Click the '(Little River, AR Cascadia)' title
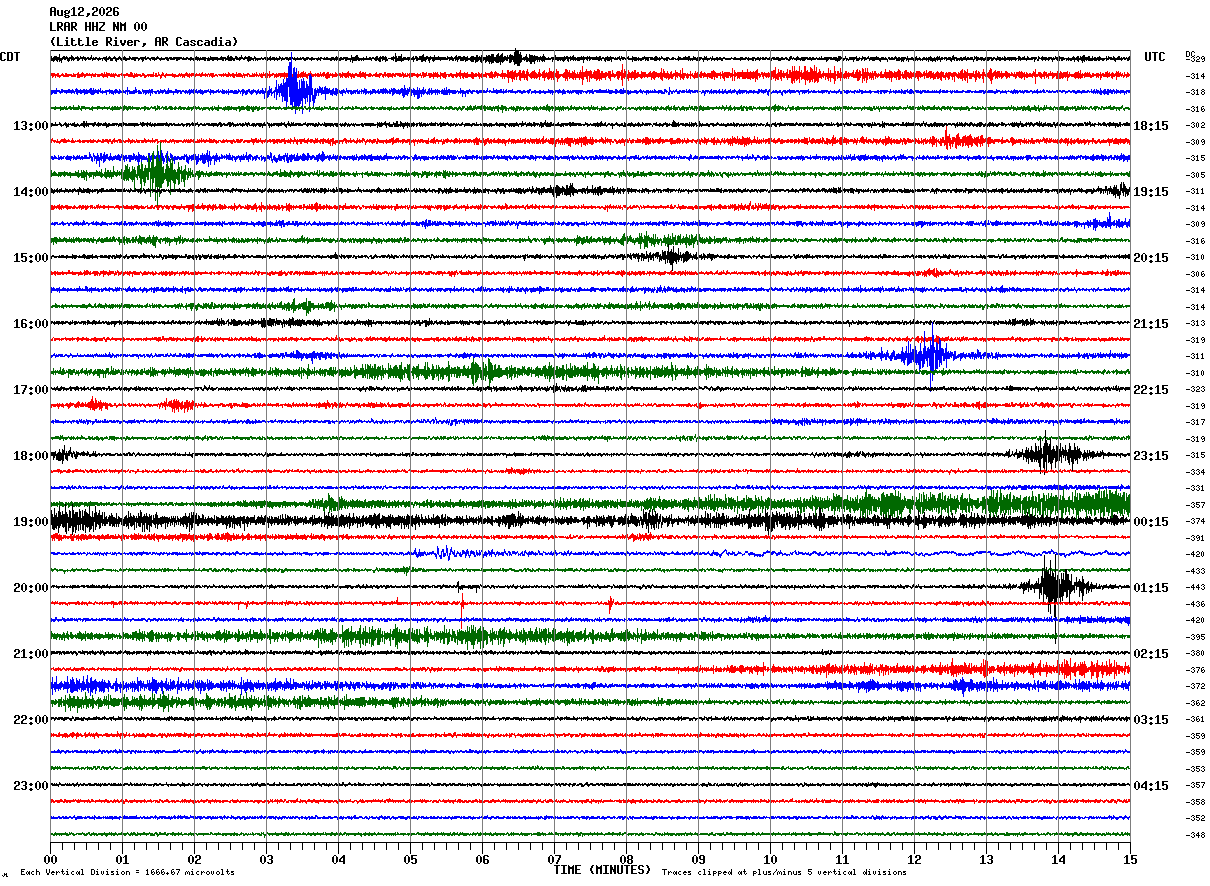1210x886 pixels. point(144,42)
